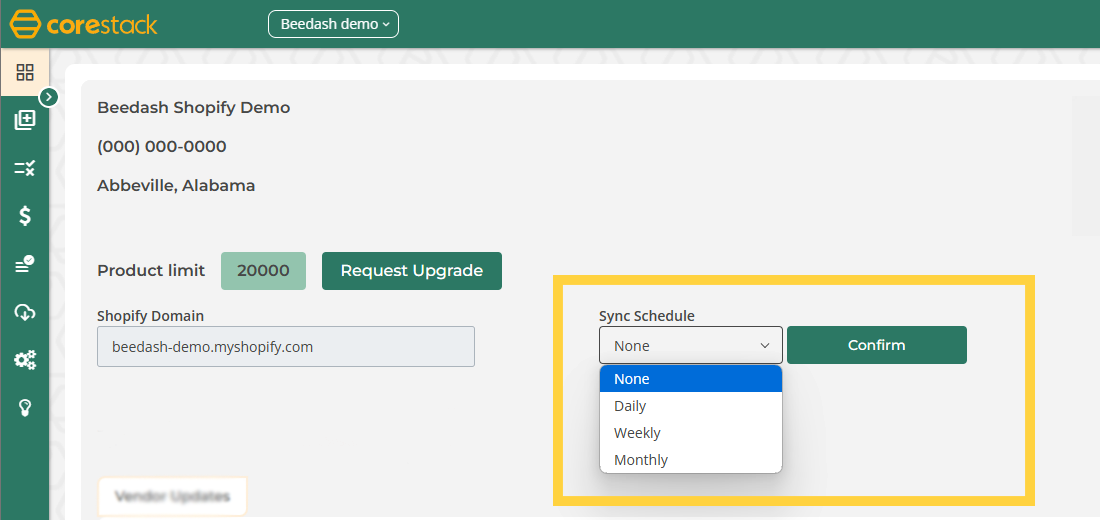Click the Request Upgrade button
This screenshot has width=1100, height=520.
tap(412, 271)
